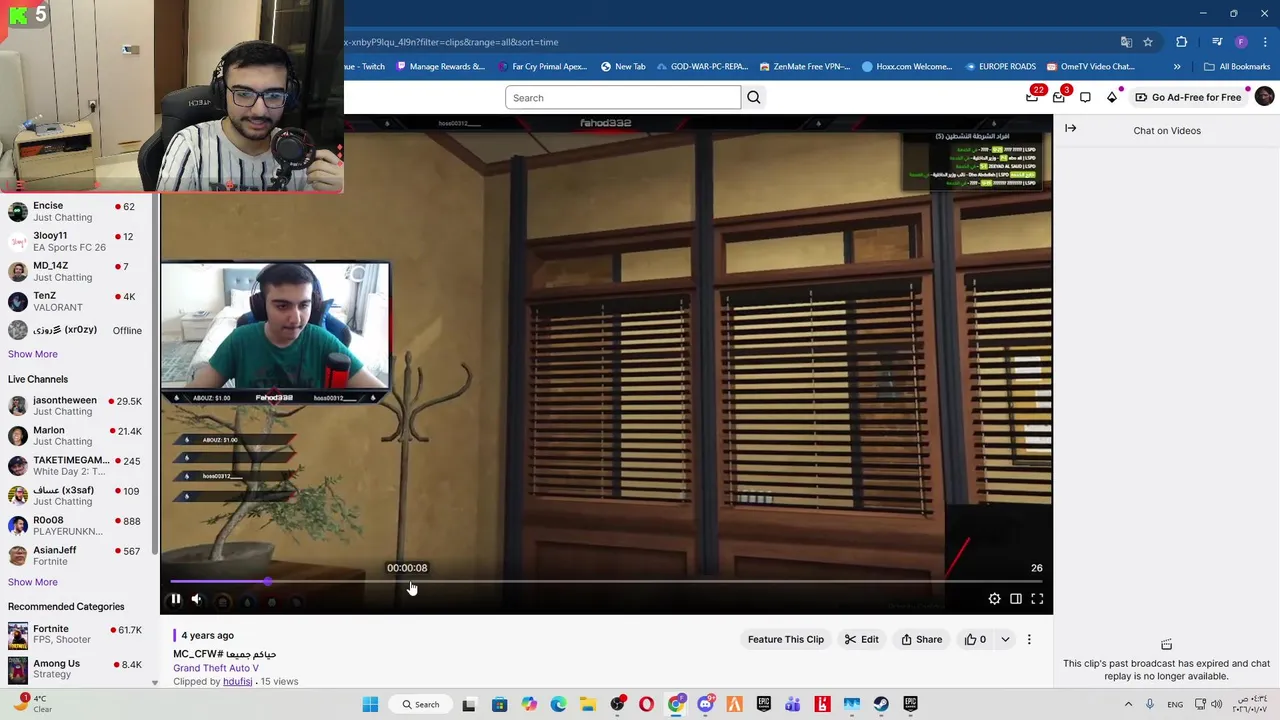The image size is (1280, 720).
Task: Mute the clip volume
Action: pos(196,599)
